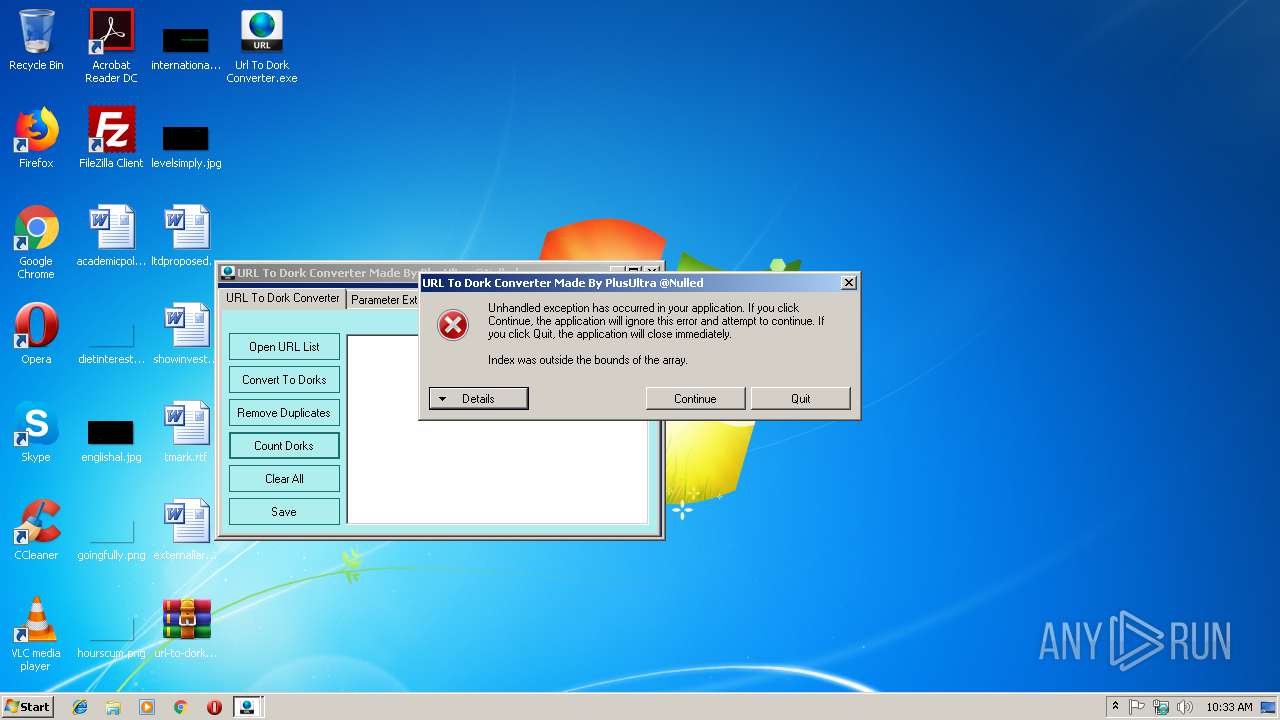The width and height of the screenshot is (1280, 720).
Task: Expand the Details section of error dialog
Action: tap(478, 398)
